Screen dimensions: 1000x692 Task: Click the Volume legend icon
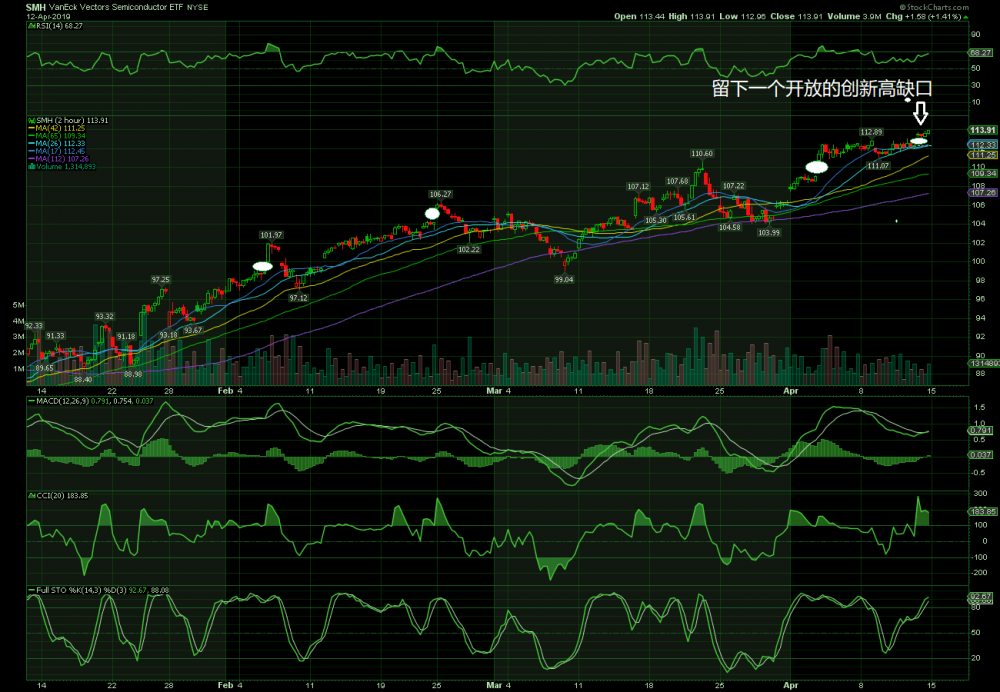tap(32, 167)
